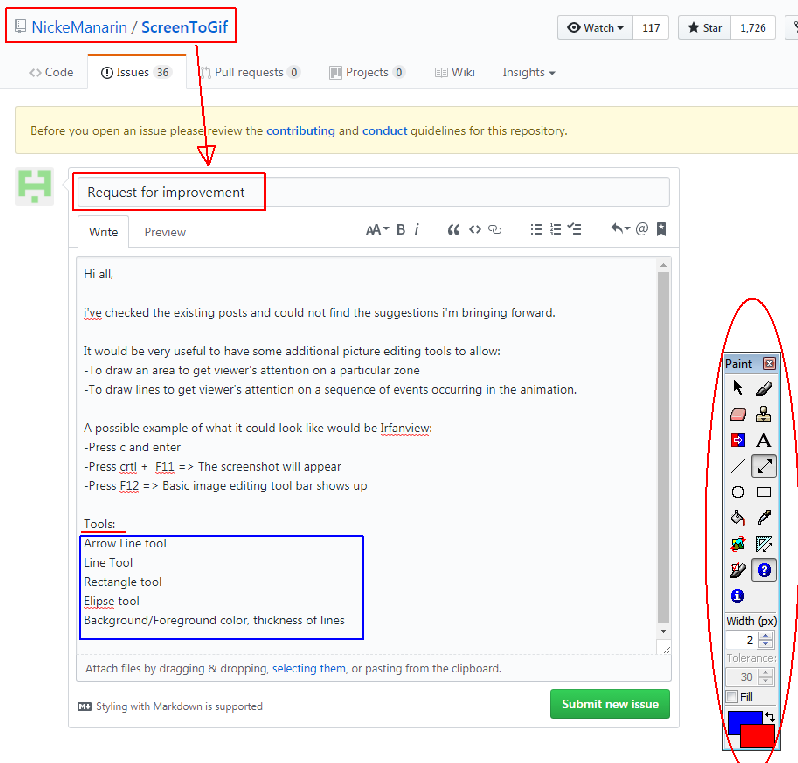Add a bulleted list

click(536, 230)
